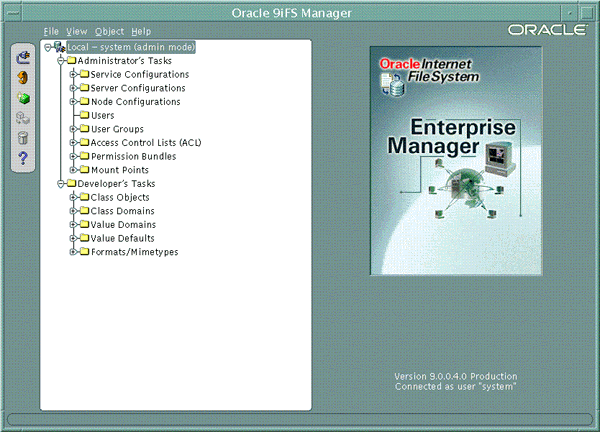The image size is (600, 432).
Task: Click the Value Defaults folder icon
Action: (x=85, y=238)
